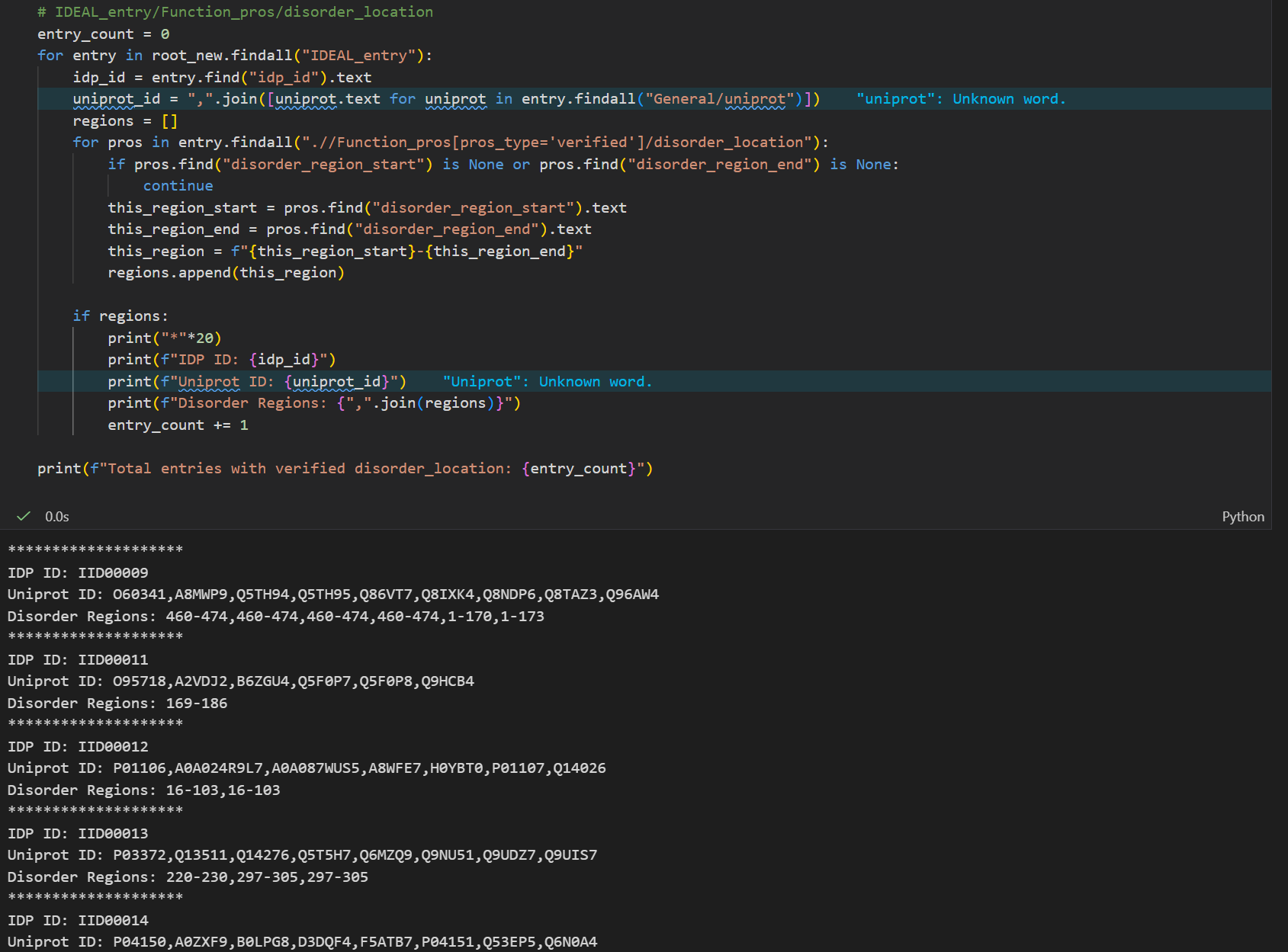This screenshot has width=1288, height=952.
Task: Click output Uniprot ID line starting P03372
Action: coord(303,855)
